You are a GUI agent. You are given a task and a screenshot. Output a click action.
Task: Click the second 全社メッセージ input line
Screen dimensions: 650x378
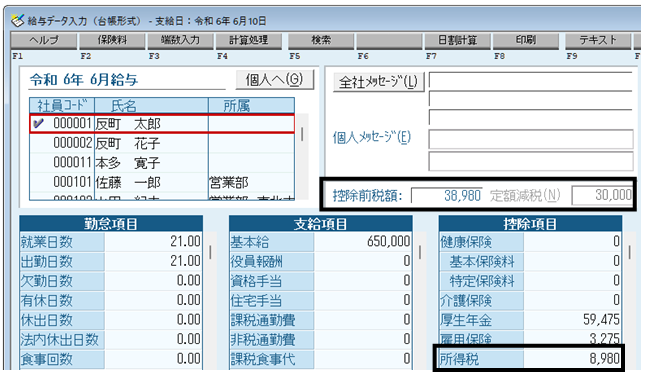tap(531, 99)
